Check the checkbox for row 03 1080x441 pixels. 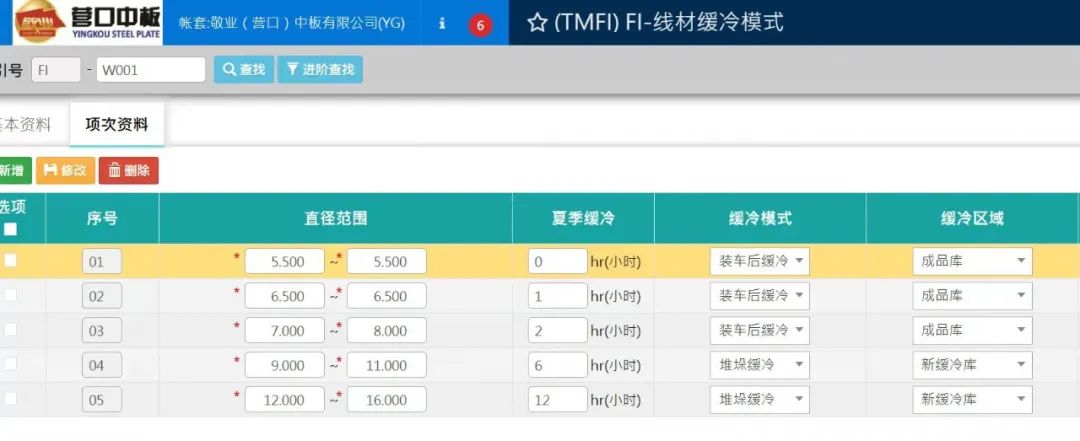[10, 329]
